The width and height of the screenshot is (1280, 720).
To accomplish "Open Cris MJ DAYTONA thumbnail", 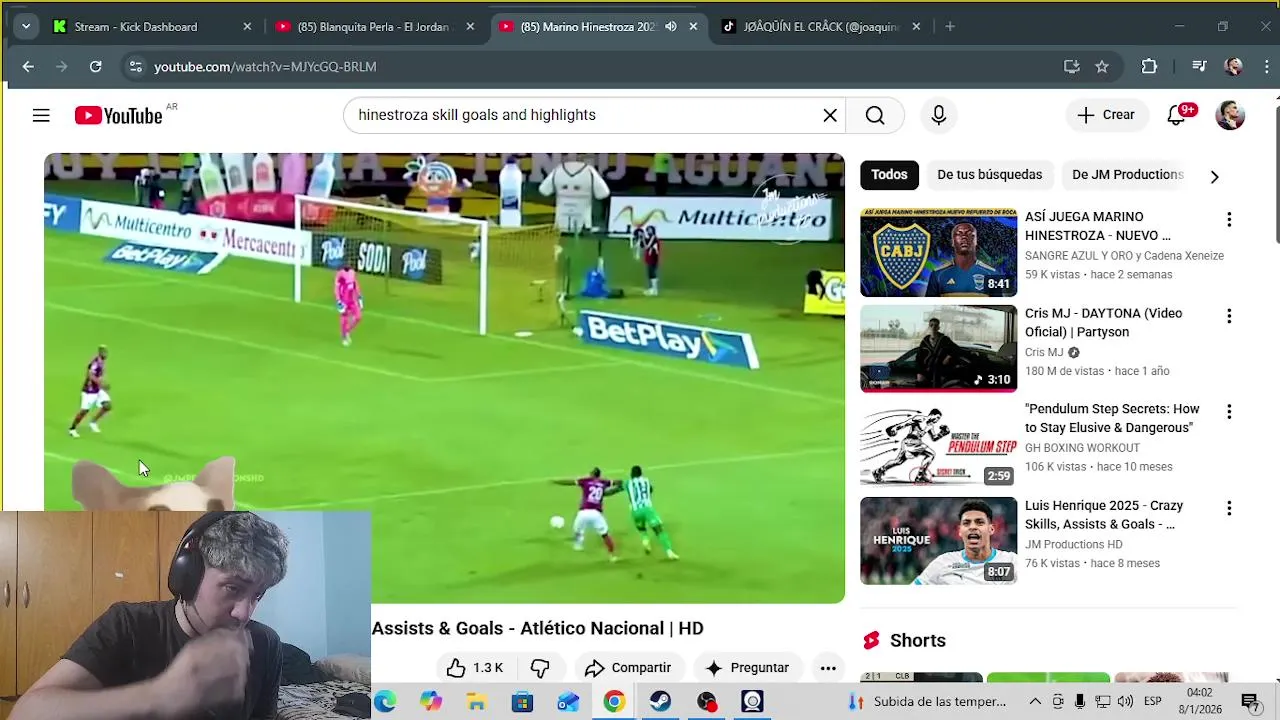I will (938, 349).
